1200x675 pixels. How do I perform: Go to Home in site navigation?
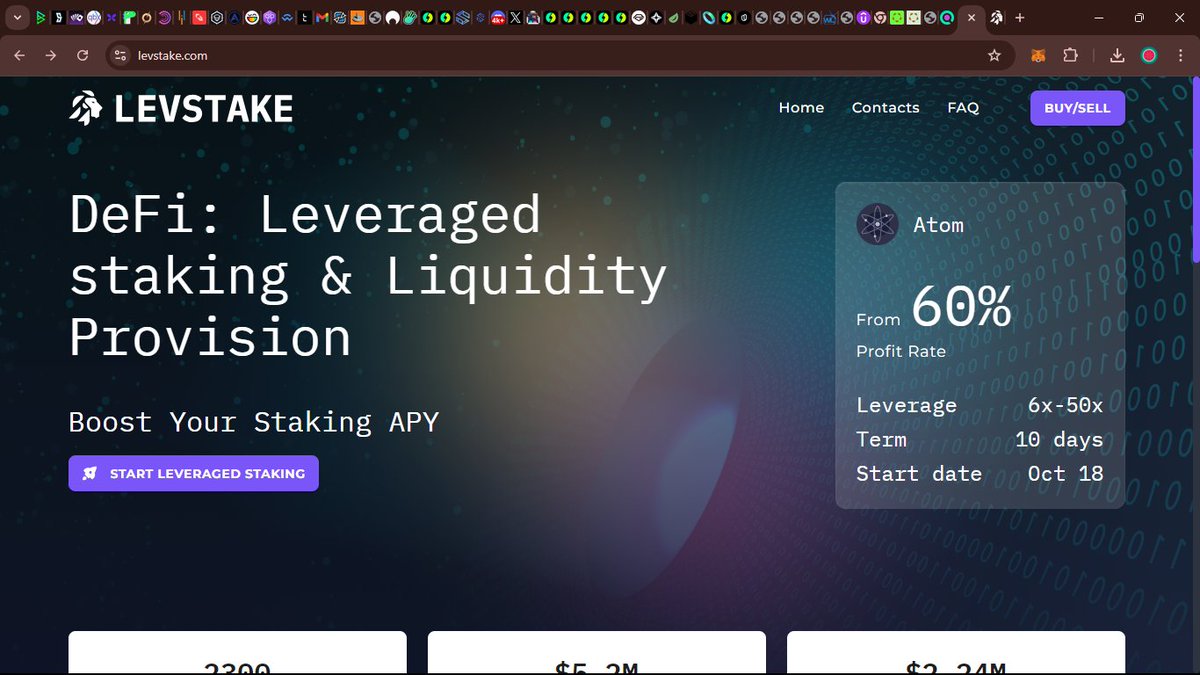click(x=801, y=108)
